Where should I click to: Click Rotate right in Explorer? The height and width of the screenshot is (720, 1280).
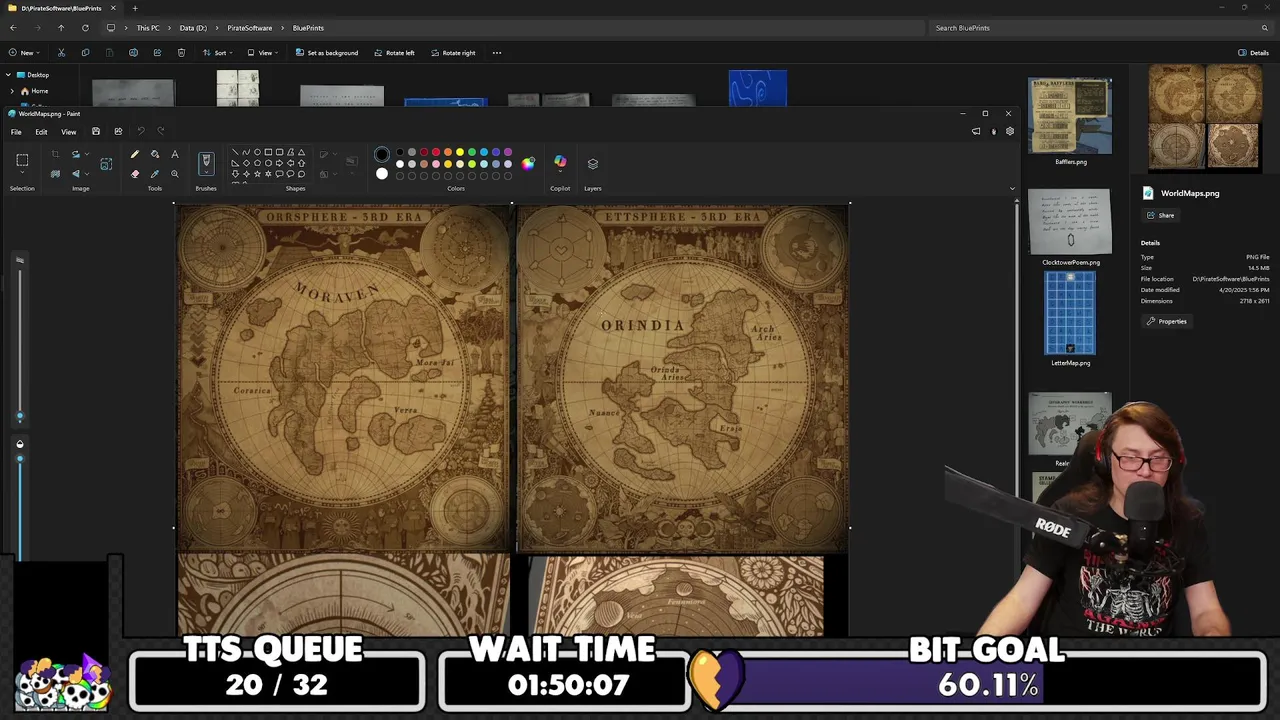tap(452, 52)
